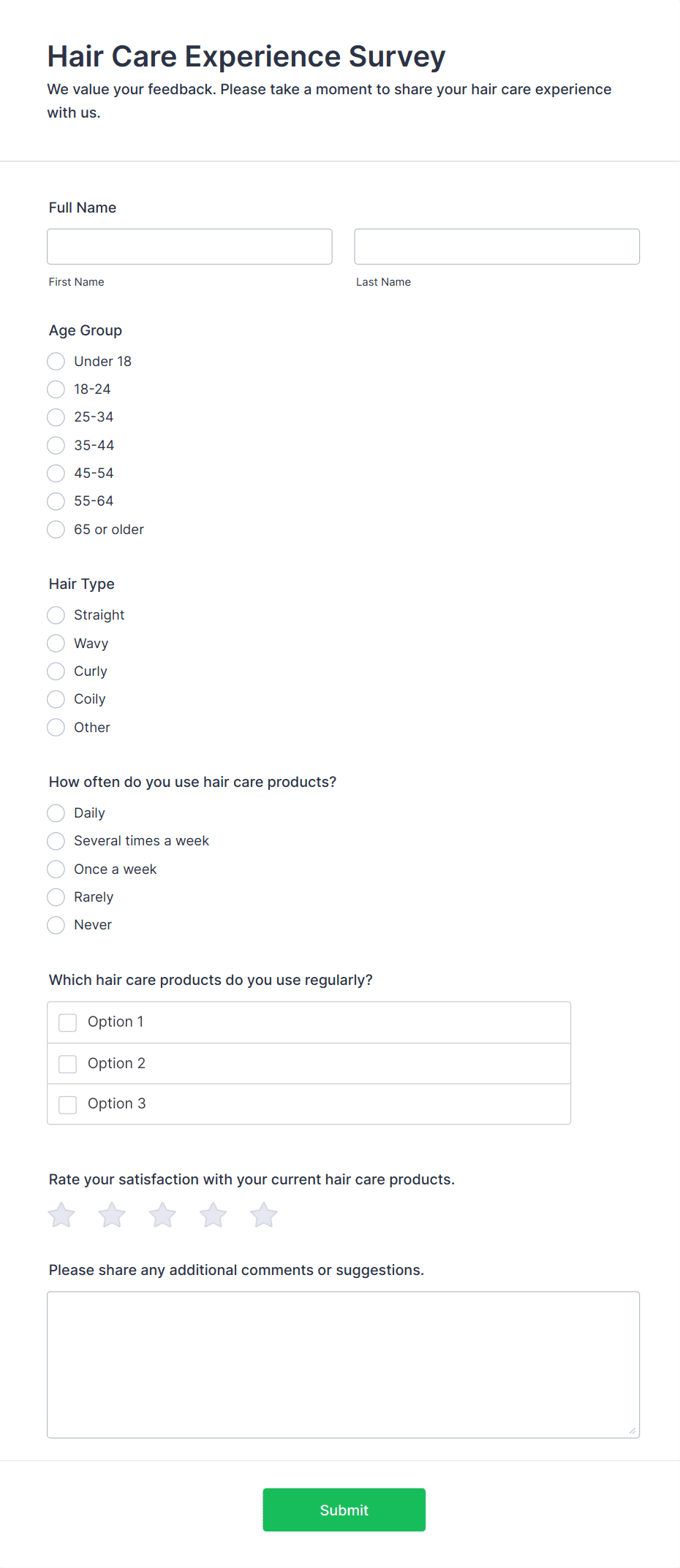This screenshot has width=680, height=1568.
Task: Check the Option 1 checkbox
Action: point(67,1022)
